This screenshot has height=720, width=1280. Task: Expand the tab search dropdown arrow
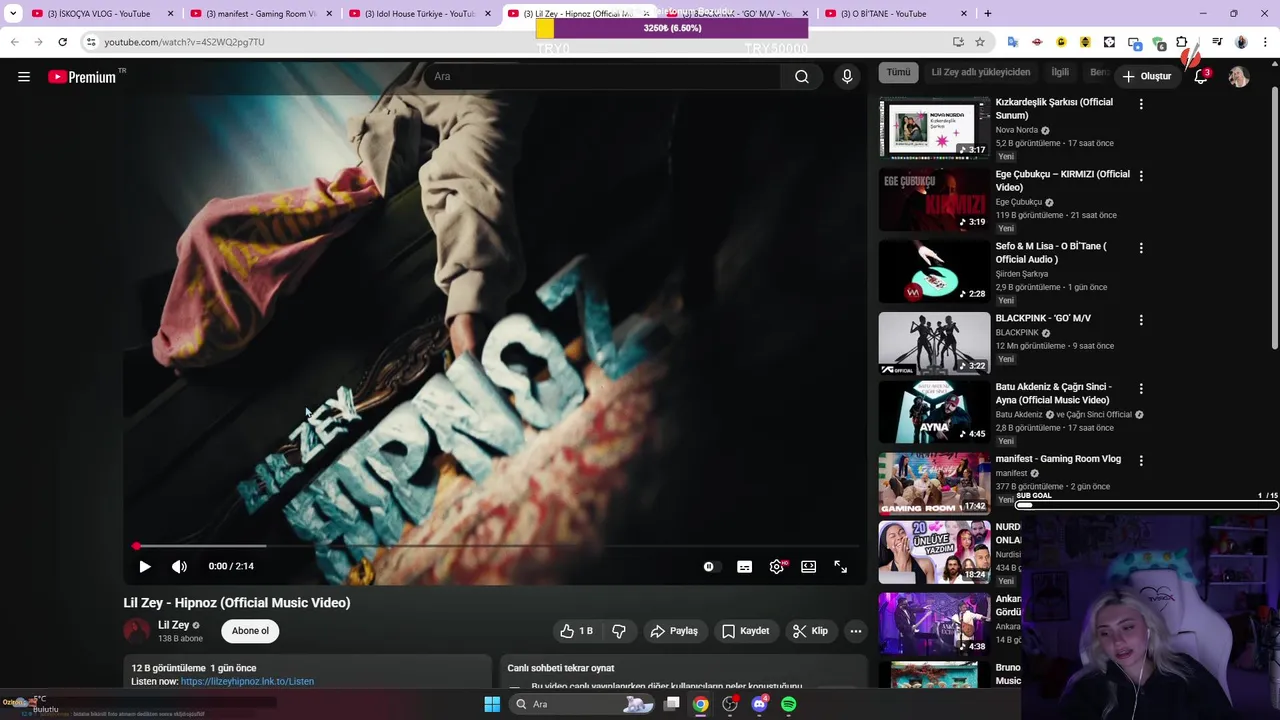[x=12, y=14]
